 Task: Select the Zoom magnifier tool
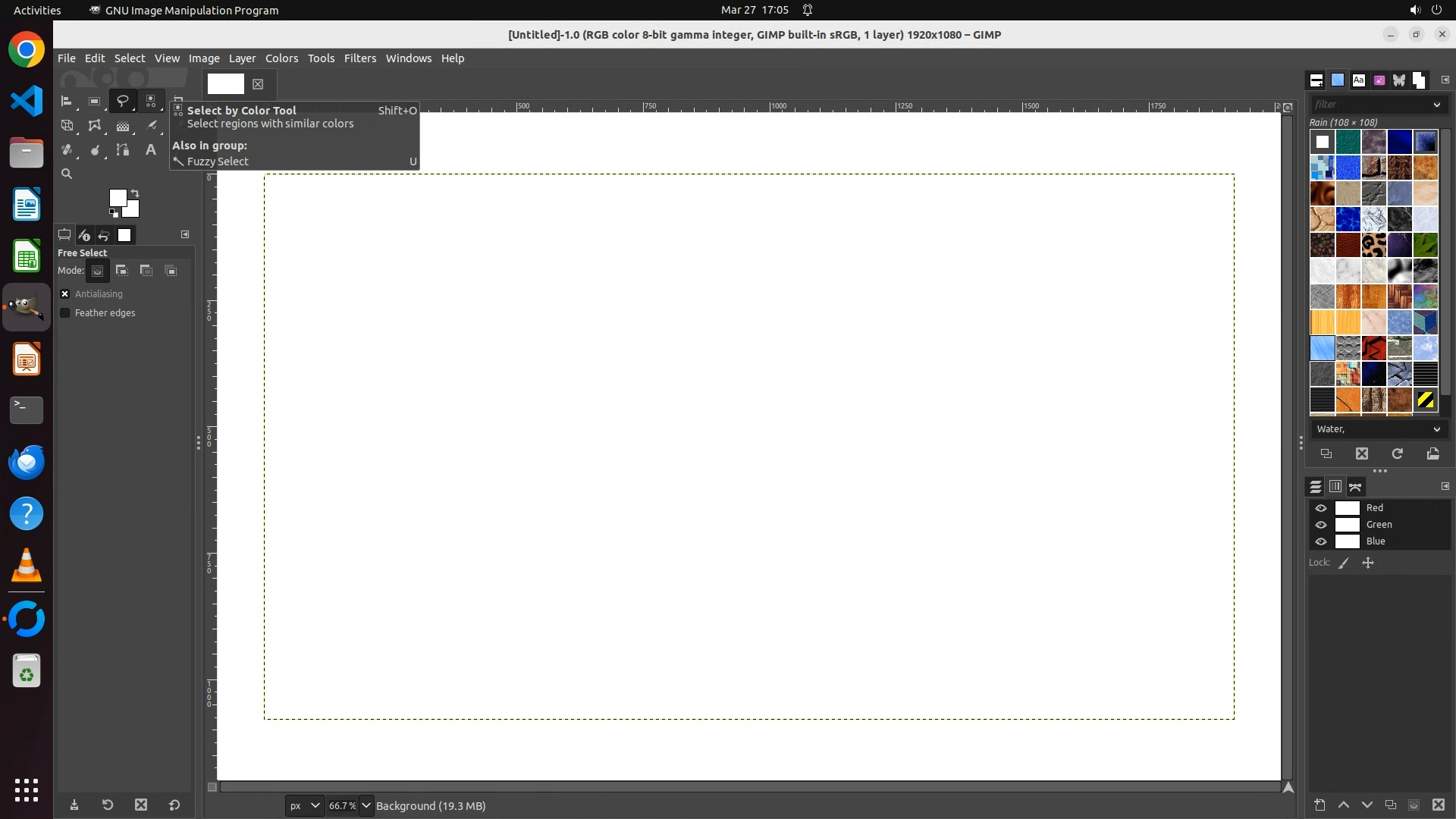[67, 174]
